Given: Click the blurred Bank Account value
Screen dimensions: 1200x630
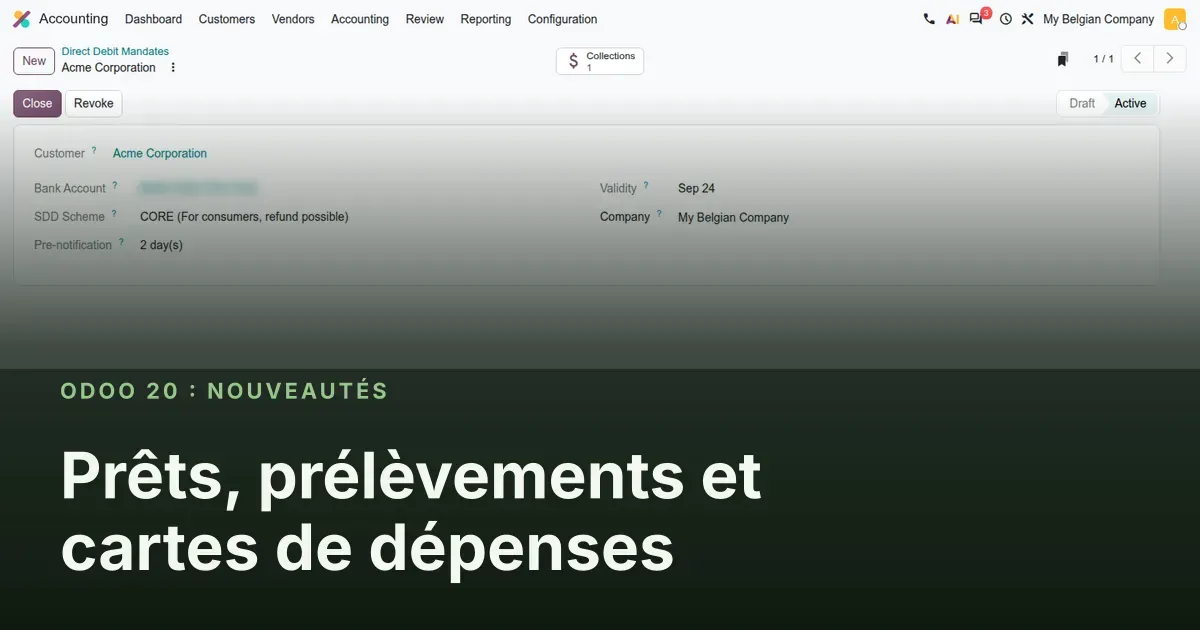Looking at the screenshot, I should coord(198,188).
